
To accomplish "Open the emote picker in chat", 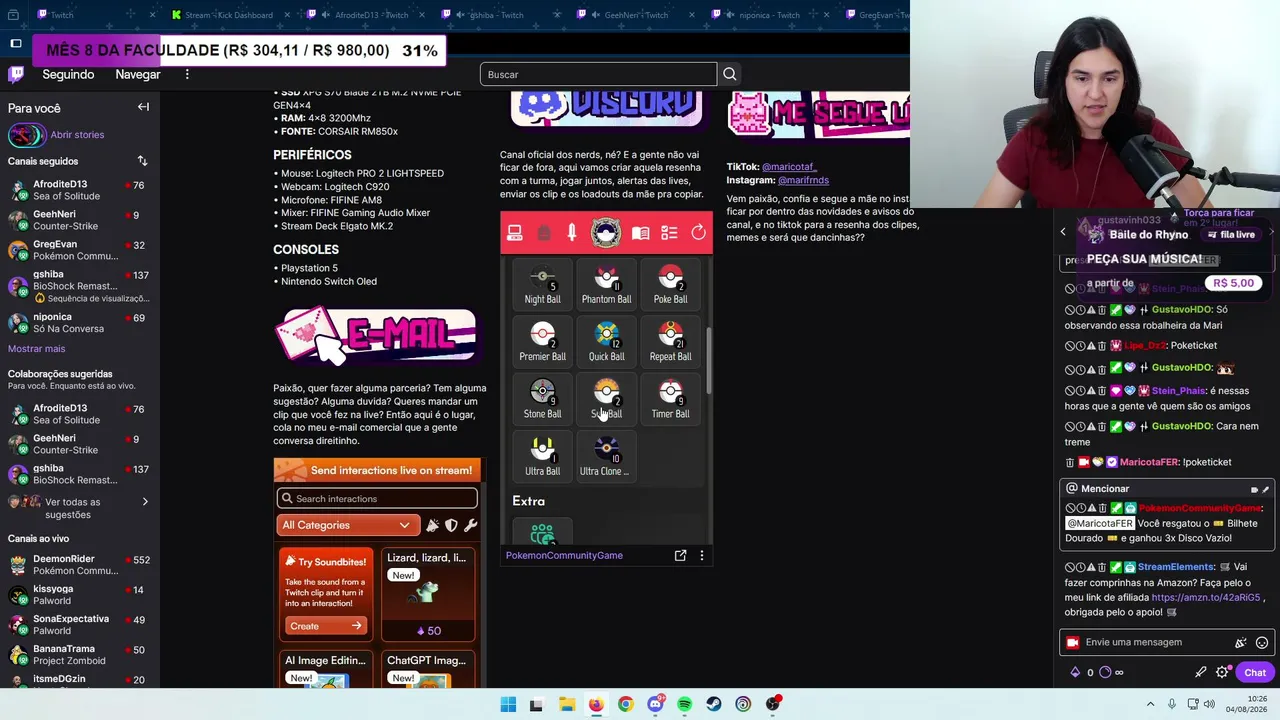I will pyautogui.click(x=1262, y=643).
